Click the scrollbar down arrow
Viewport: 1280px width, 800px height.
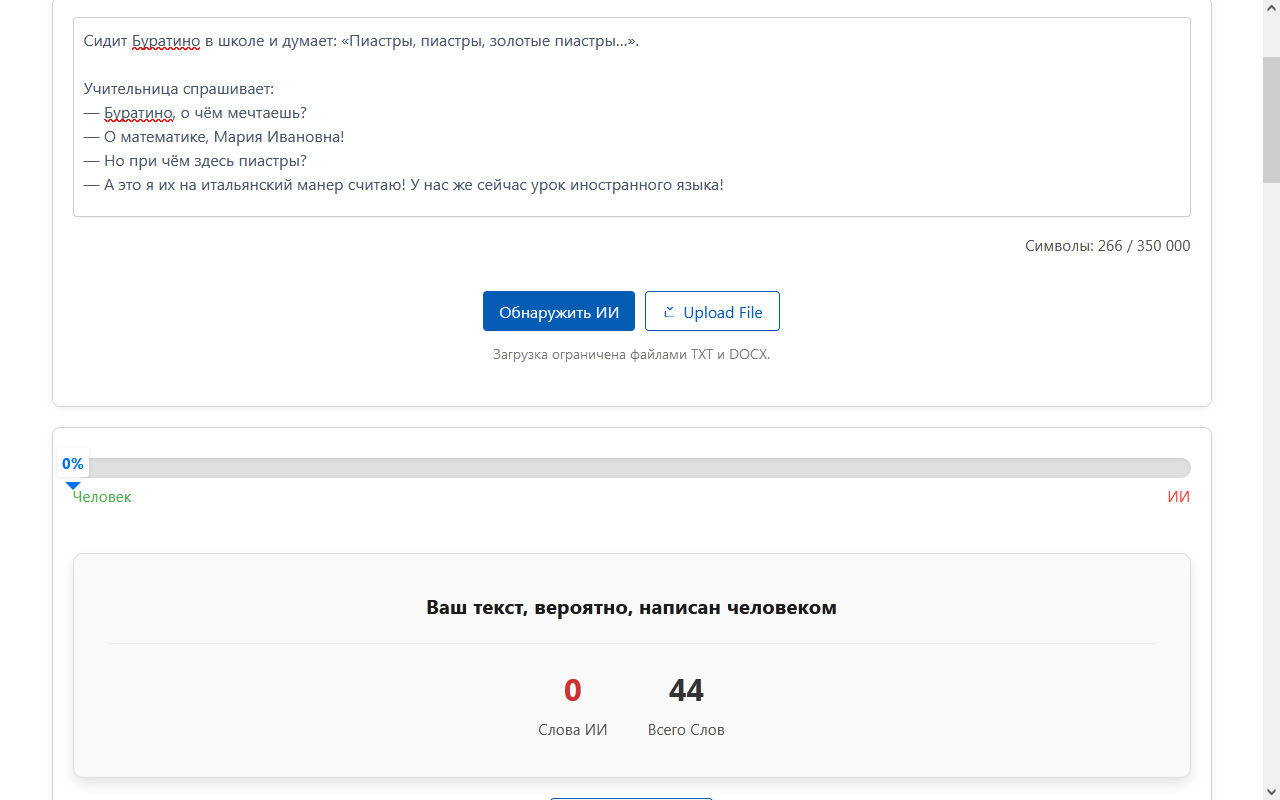1270,791
